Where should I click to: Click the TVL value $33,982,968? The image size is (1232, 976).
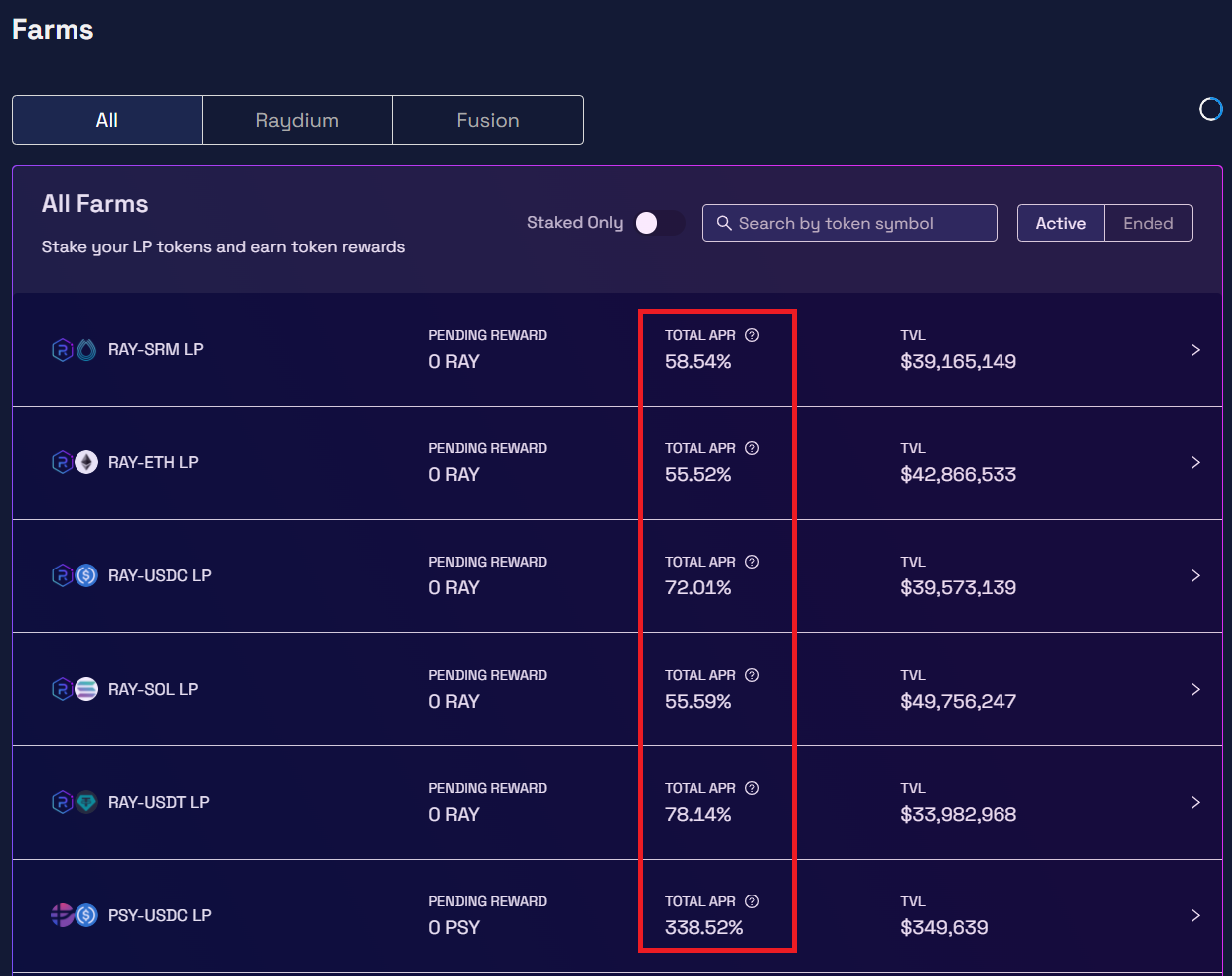[958, 815]
